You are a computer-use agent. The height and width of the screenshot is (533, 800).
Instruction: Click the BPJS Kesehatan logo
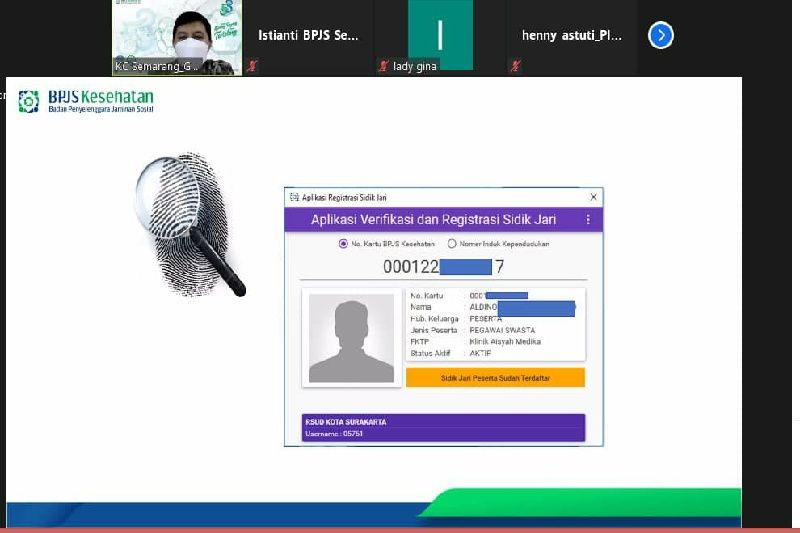(x=86, y=101)
